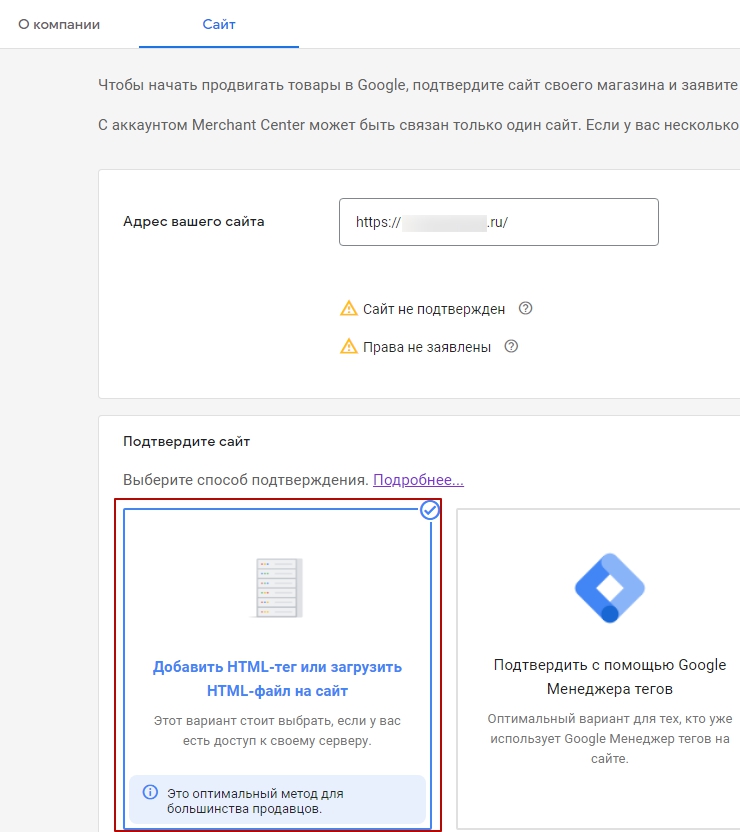The image size is (740, 832).
Task: Click HTML option description about server access
Action: point(277,730)
